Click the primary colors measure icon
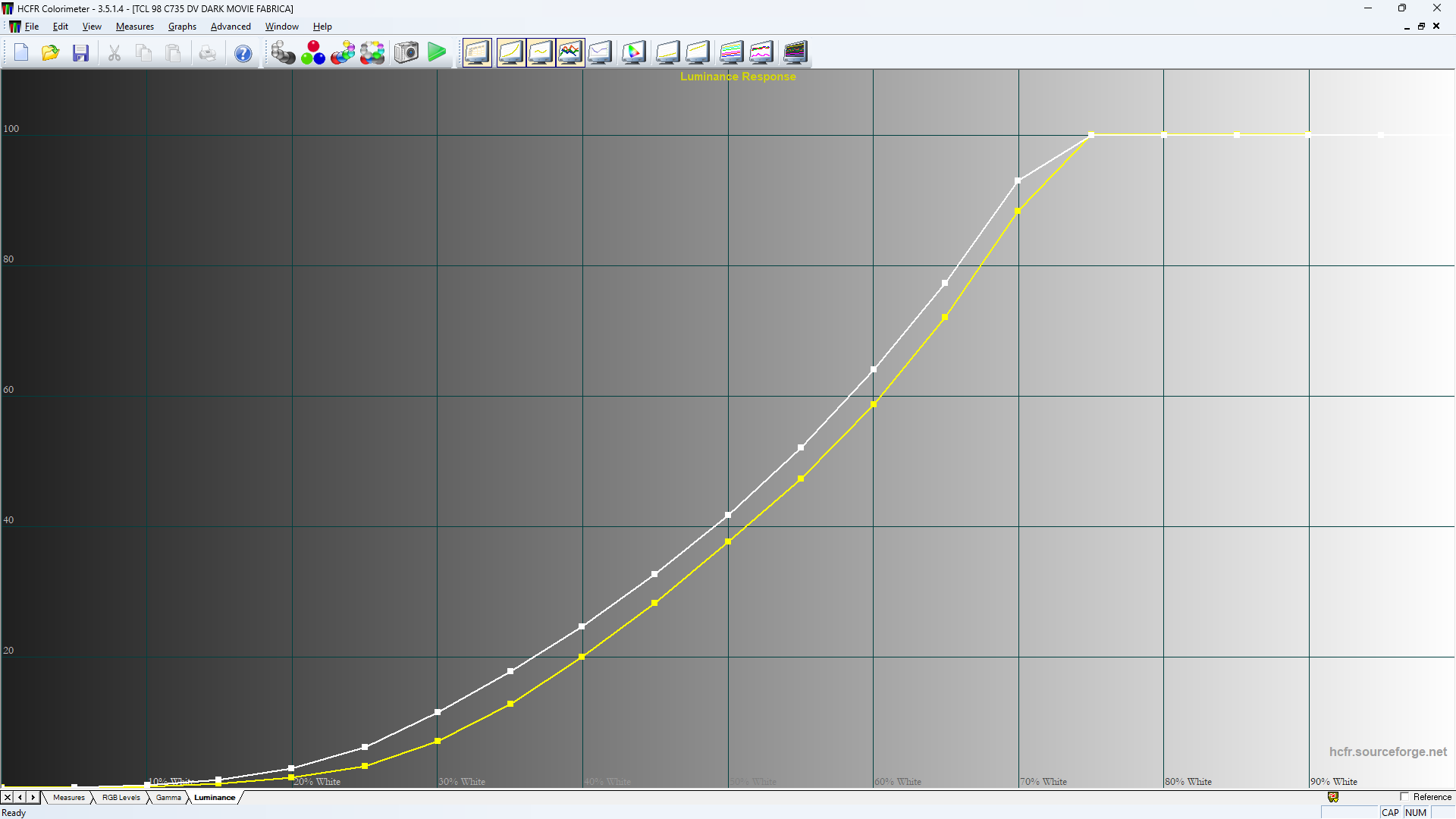This screenshot has width=1456, height=819. (312, 53)
